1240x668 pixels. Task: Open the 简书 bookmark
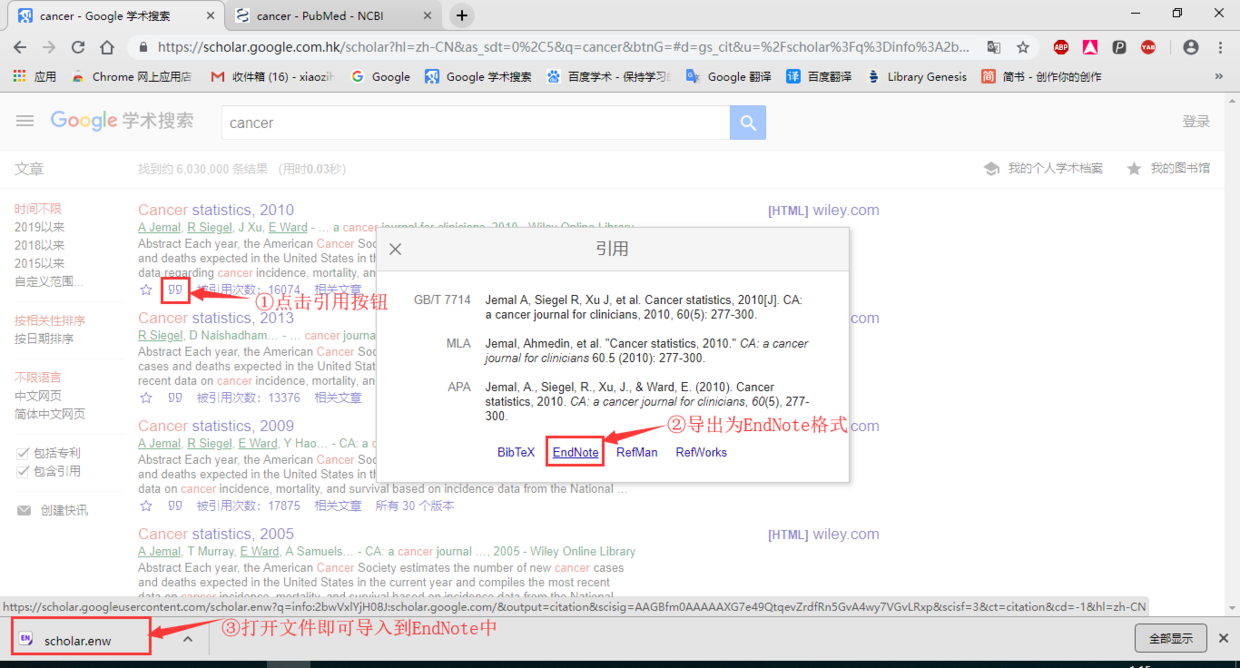pyautogui.click(x=1041, y=76)
